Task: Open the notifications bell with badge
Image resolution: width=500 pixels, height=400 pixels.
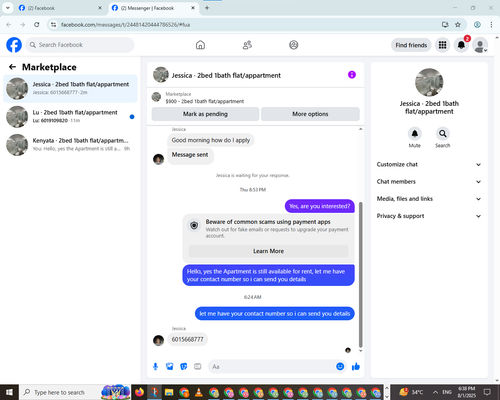Action: click(x=461, y=45)
